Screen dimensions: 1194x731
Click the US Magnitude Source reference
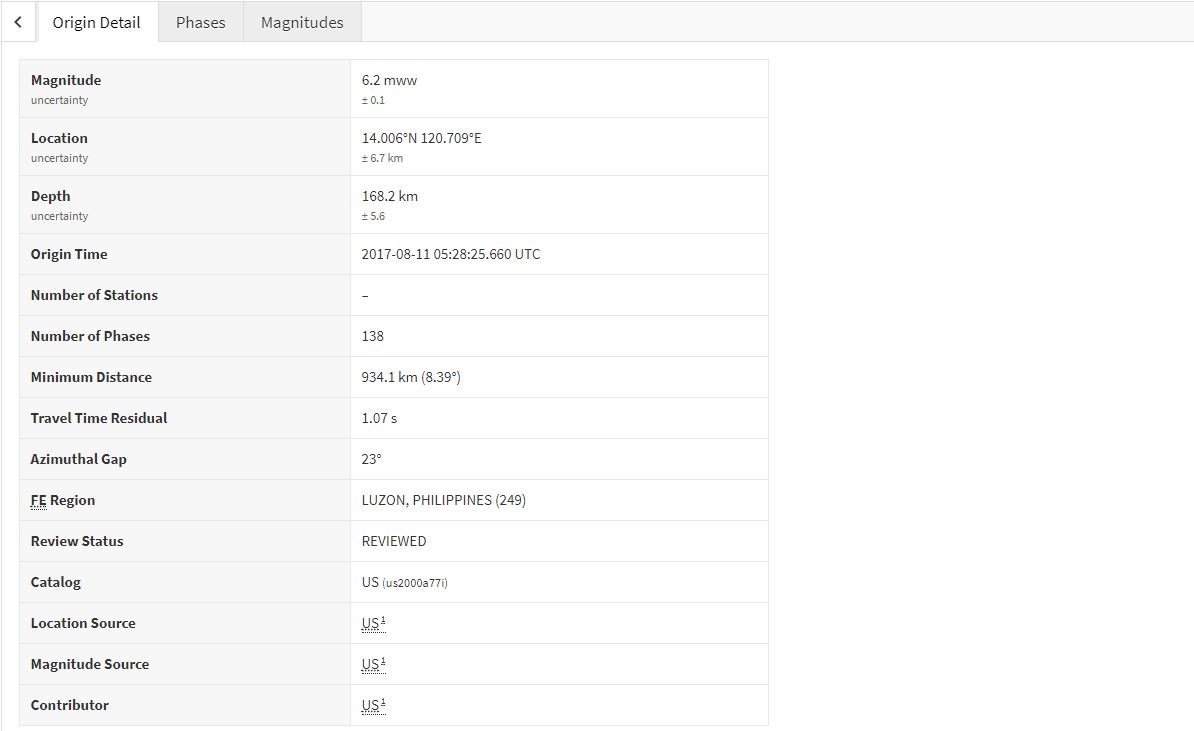coord(372,664)
